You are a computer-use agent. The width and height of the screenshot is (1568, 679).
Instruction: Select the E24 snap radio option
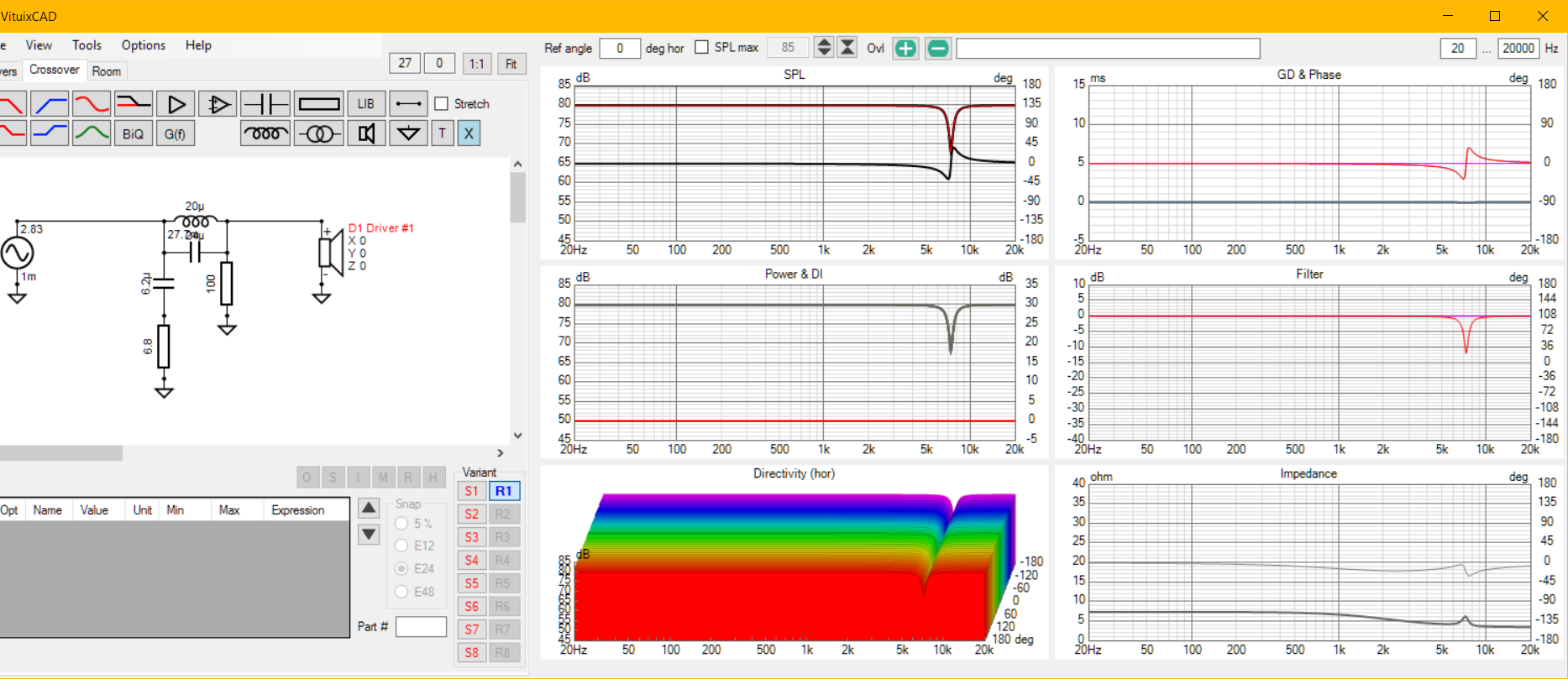[x=401, y=568]
